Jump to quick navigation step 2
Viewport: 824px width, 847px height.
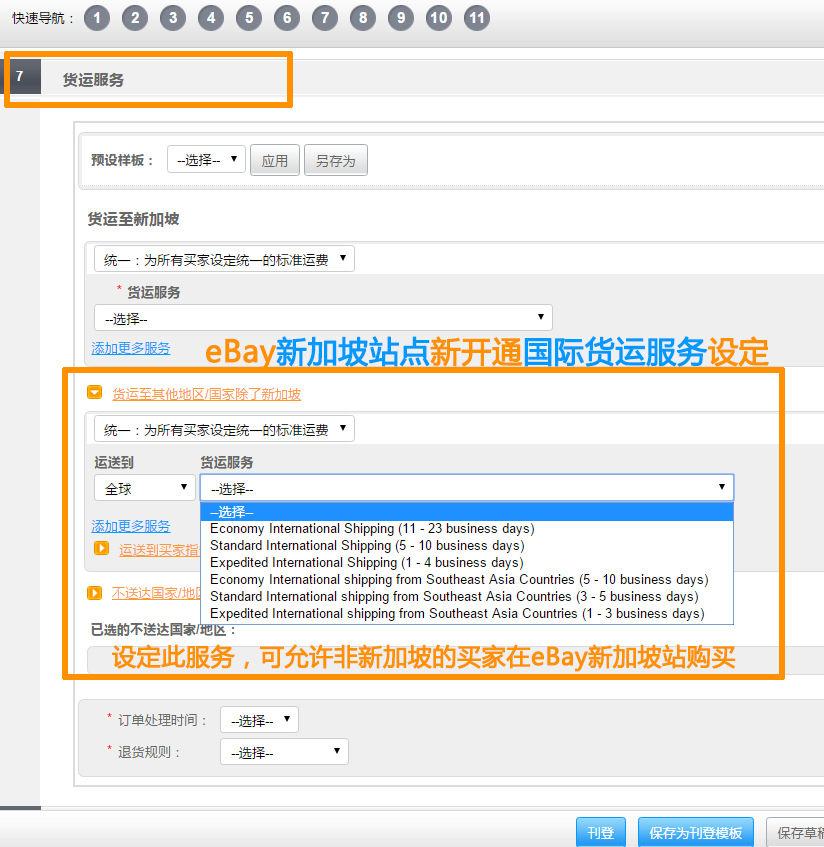tap(135, 18)
